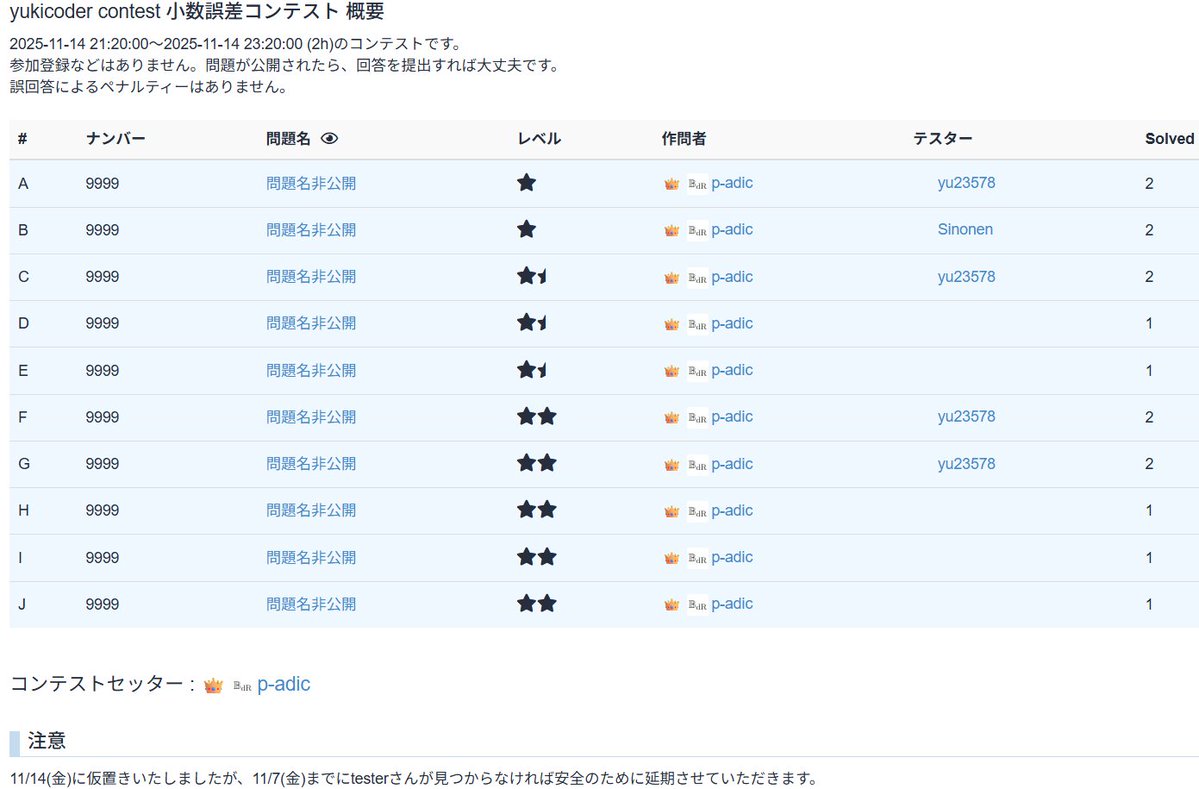
Task: Click the Solved column header
Action: pos(1169,138)
